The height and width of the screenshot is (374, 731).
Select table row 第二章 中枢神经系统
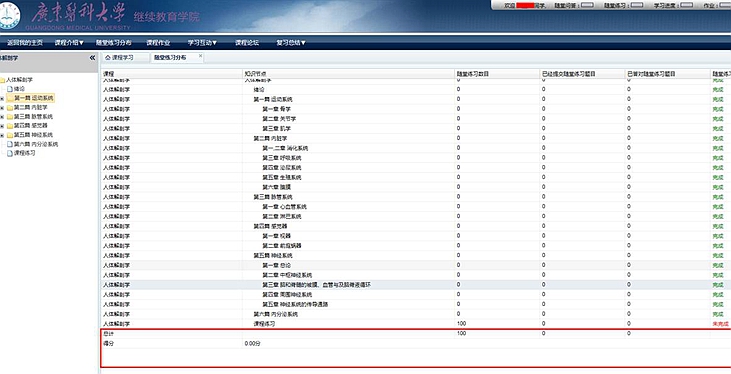tap(416, 275)
